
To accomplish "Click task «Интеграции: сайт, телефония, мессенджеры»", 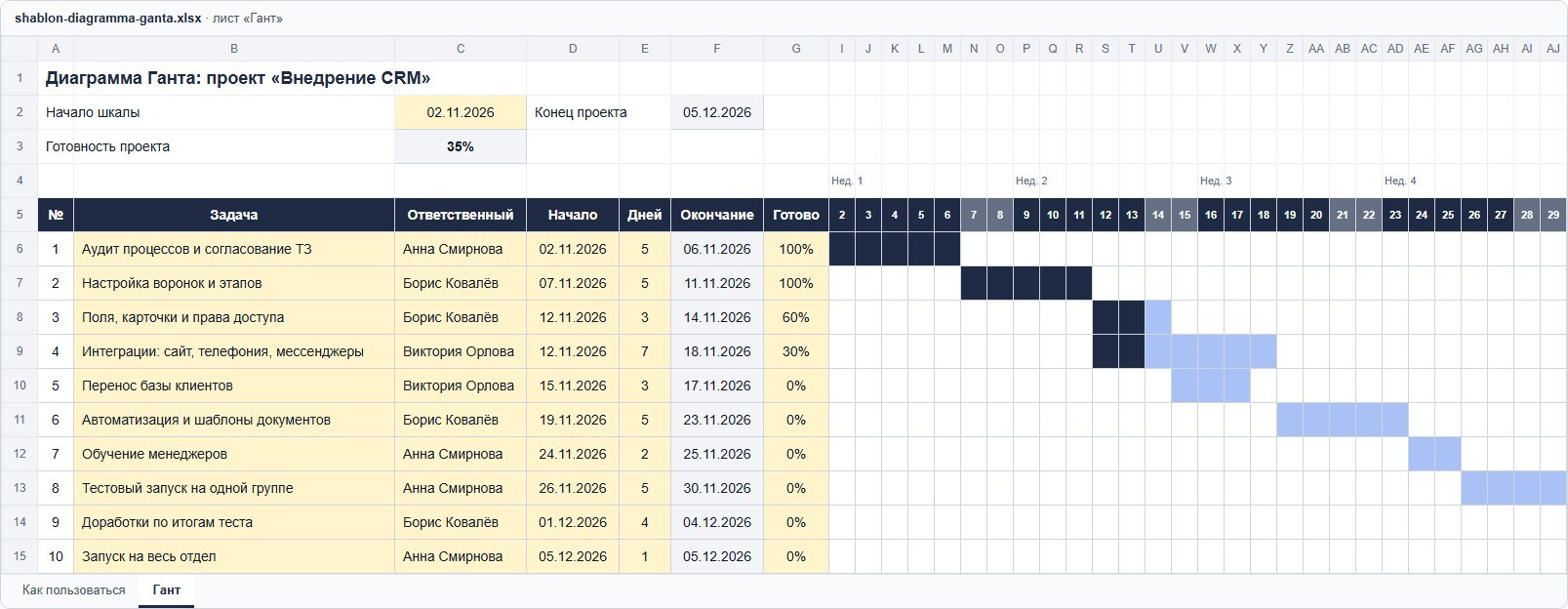I will (x=234, y=351).
